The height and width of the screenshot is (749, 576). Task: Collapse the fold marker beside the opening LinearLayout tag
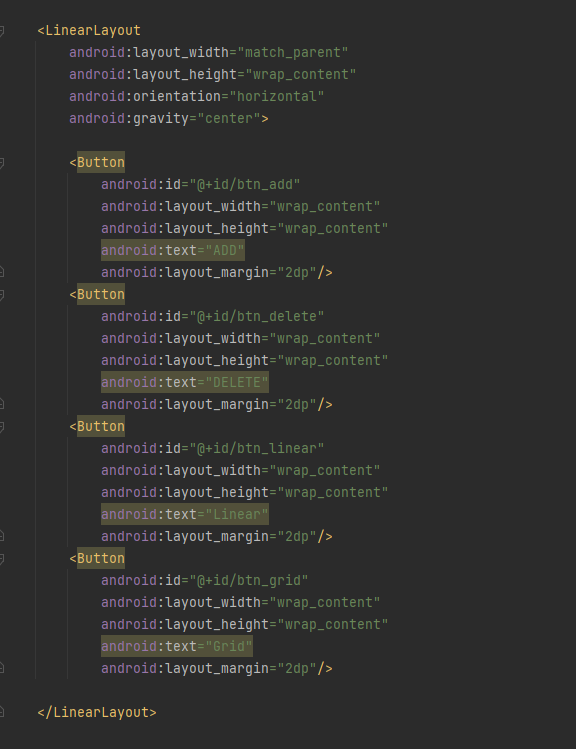pos(1,32)
